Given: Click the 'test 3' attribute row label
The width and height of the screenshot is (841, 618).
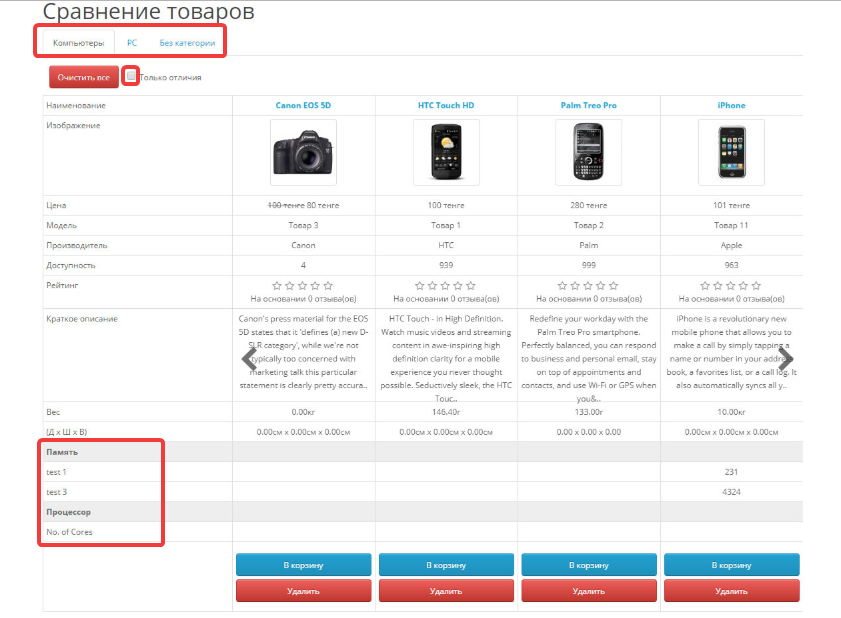Looking at the screenshot, I should (x=56, y=492).
